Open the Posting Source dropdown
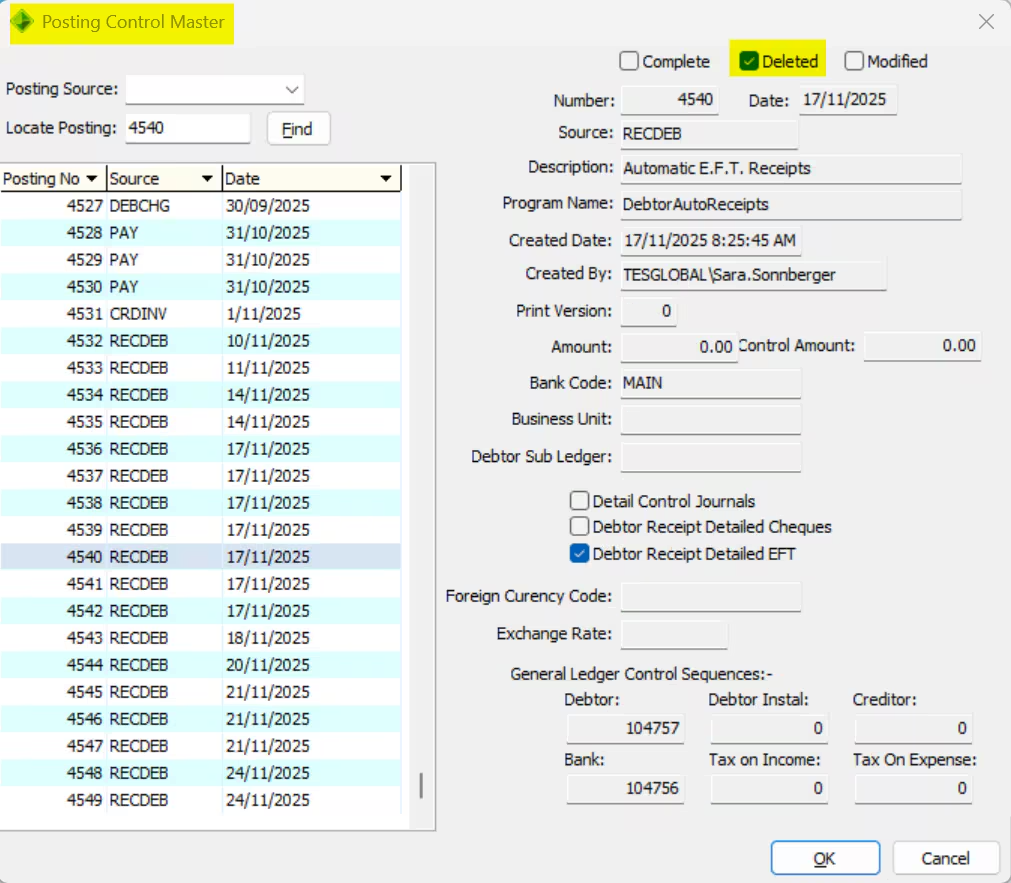 (x=292, y=90)
